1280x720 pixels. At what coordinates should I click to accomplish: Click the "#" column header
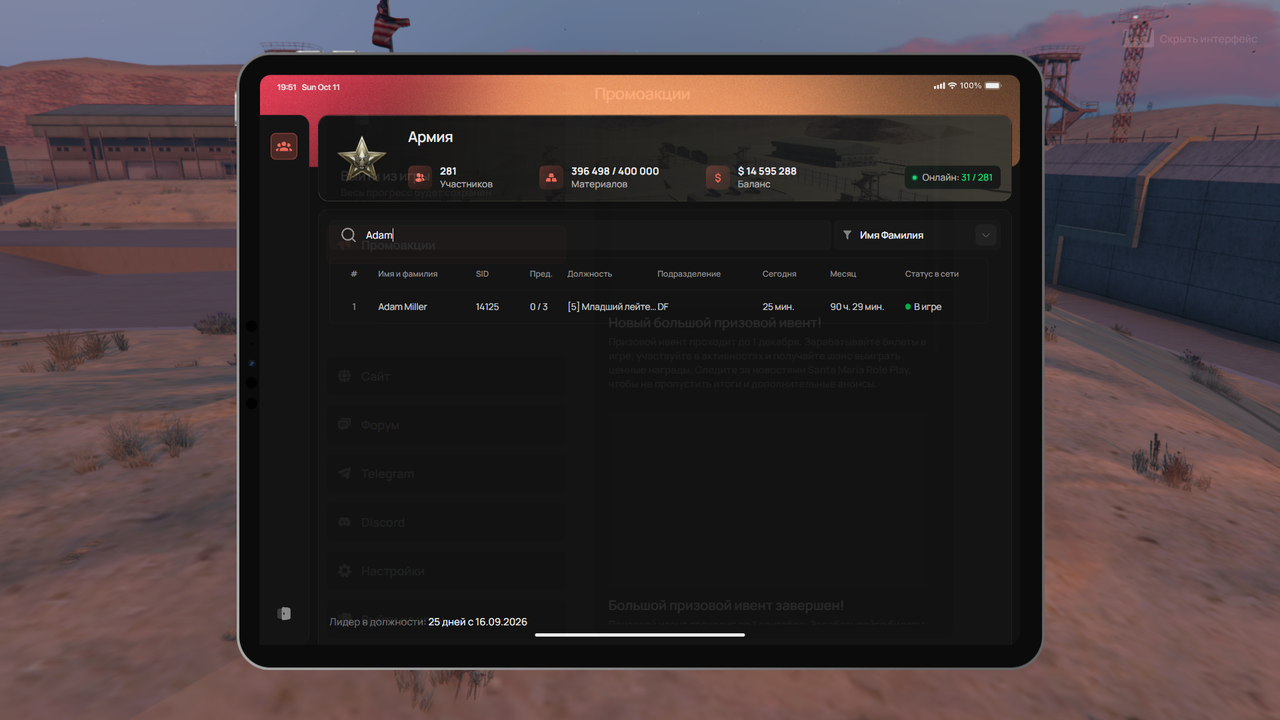click(x=354, y=274)
